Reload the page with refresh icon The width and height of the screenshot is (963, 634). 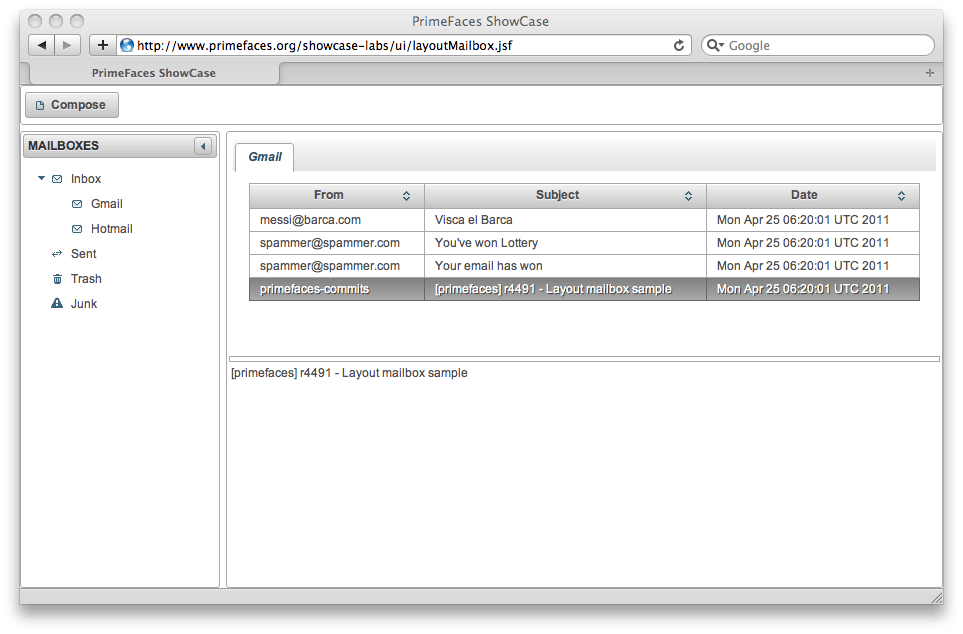coord(679,45)
